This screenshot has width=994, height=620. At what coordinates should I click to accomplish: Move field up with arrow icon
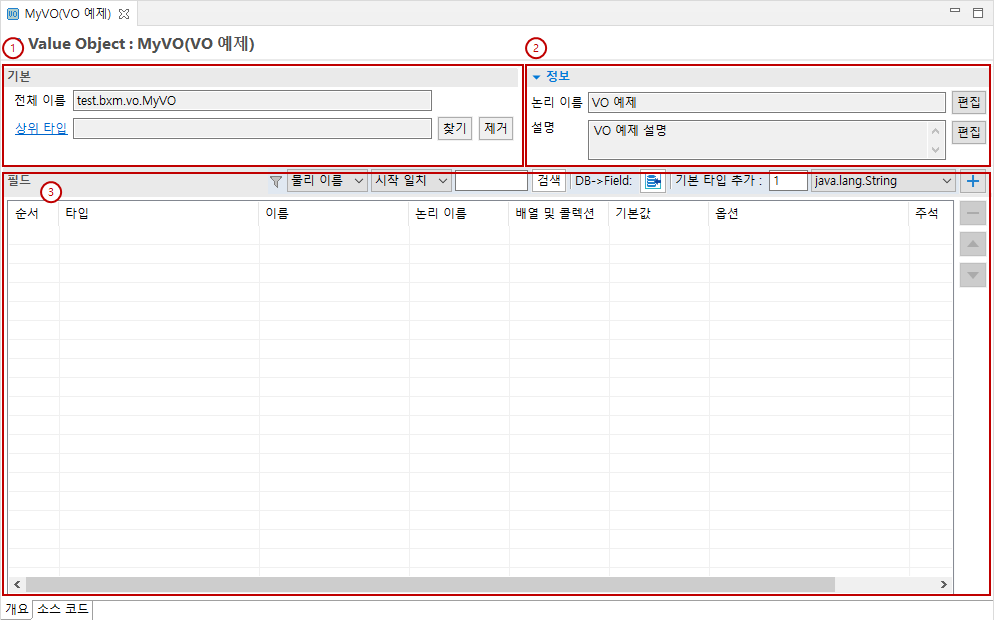[972, 244]
